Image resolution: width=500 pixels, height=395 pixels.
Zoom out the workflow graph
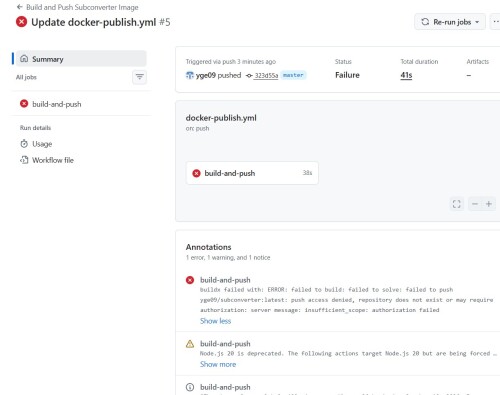[x=475, y=204]
